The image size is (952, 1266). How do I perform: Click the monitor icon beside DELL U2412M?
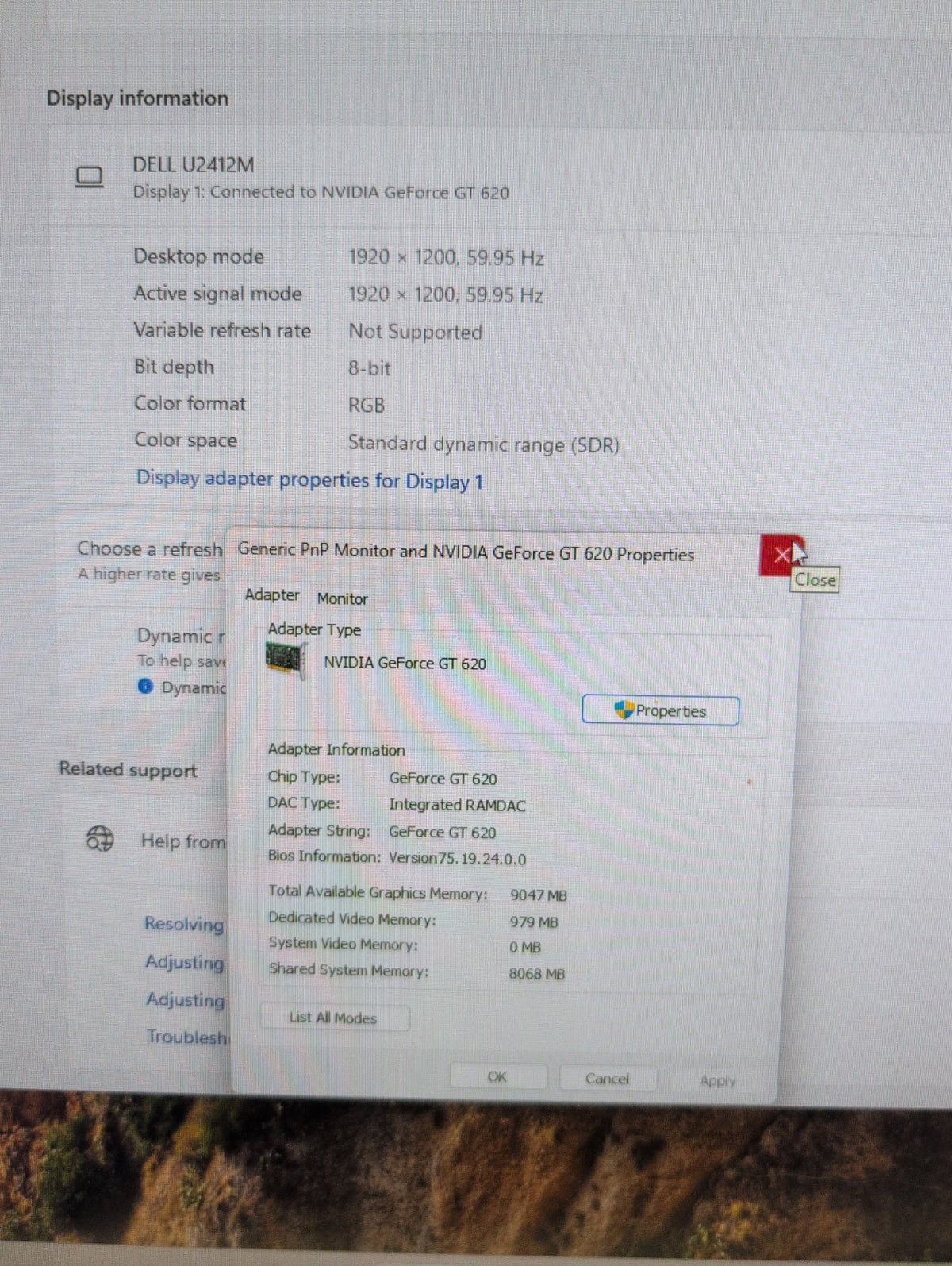[x=90, y=176]
